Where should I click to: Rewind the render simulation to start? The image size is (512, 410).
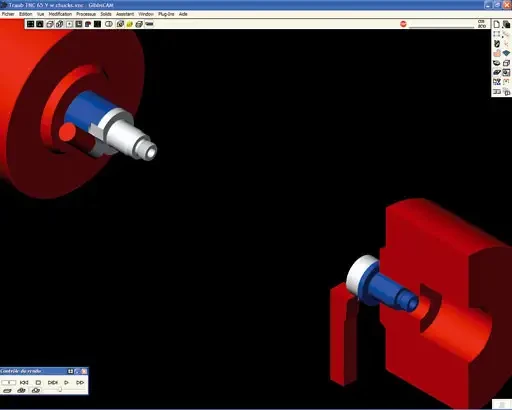[x=24, y=382]
